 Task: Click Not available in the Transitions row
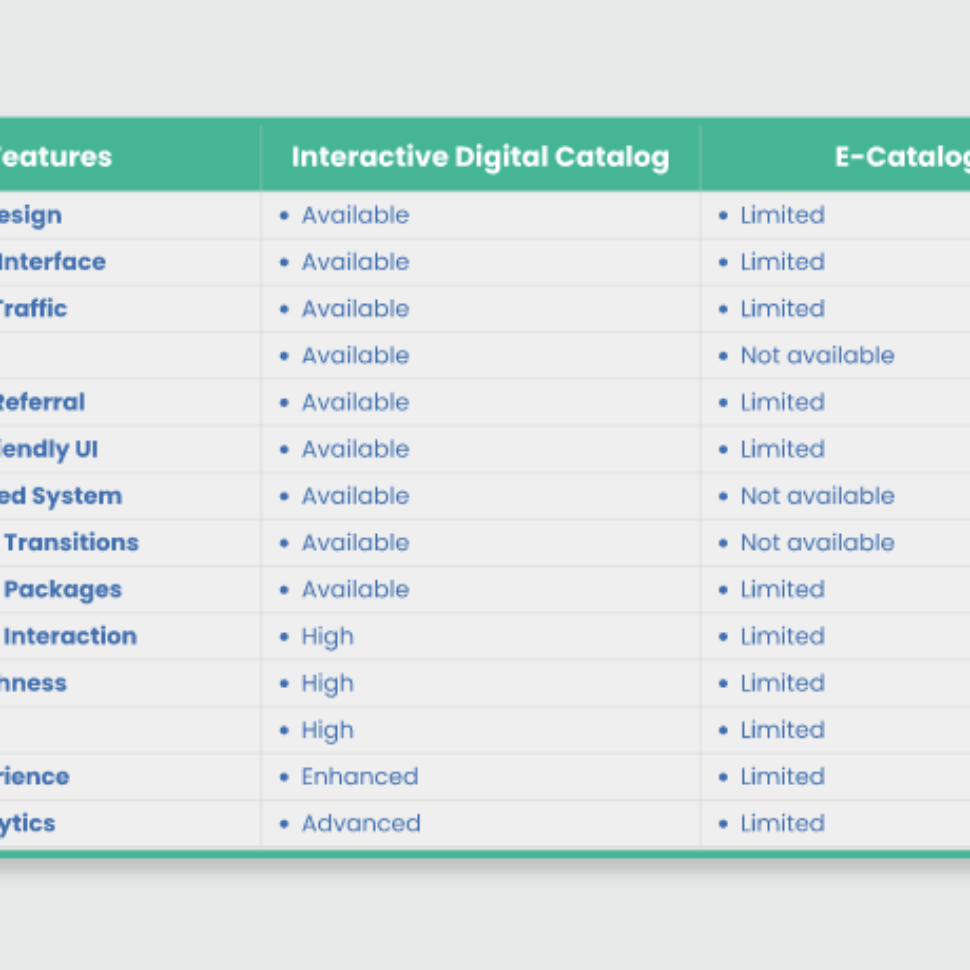pos(817,543)
